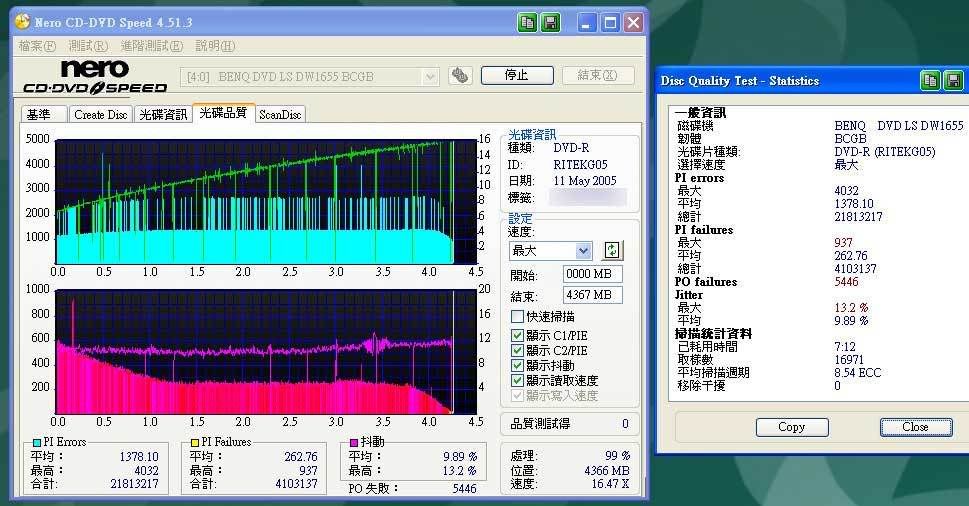Click save icon in Statistics window title bar
Image resolution: width=969 pixels, height=506 pixels.
click(954, 80)
